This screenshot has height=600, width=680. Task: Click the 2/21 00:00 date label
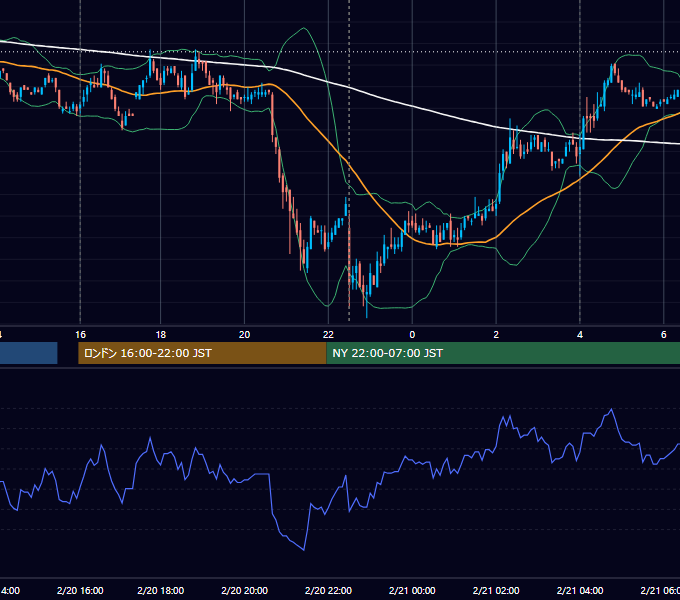(x=412, y=590)
